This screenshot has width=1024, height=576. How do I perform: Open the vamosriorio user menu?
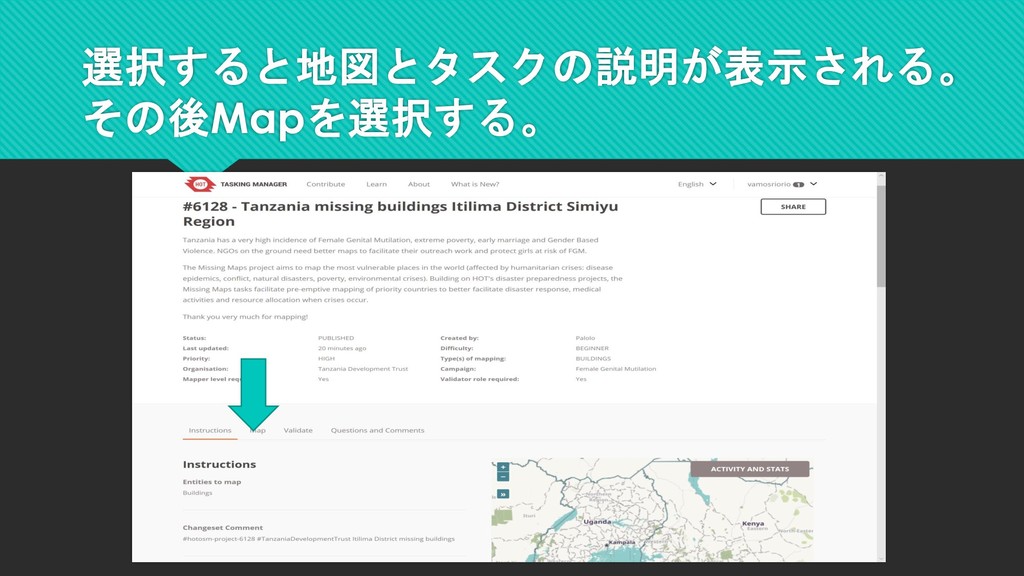[782, 184]
